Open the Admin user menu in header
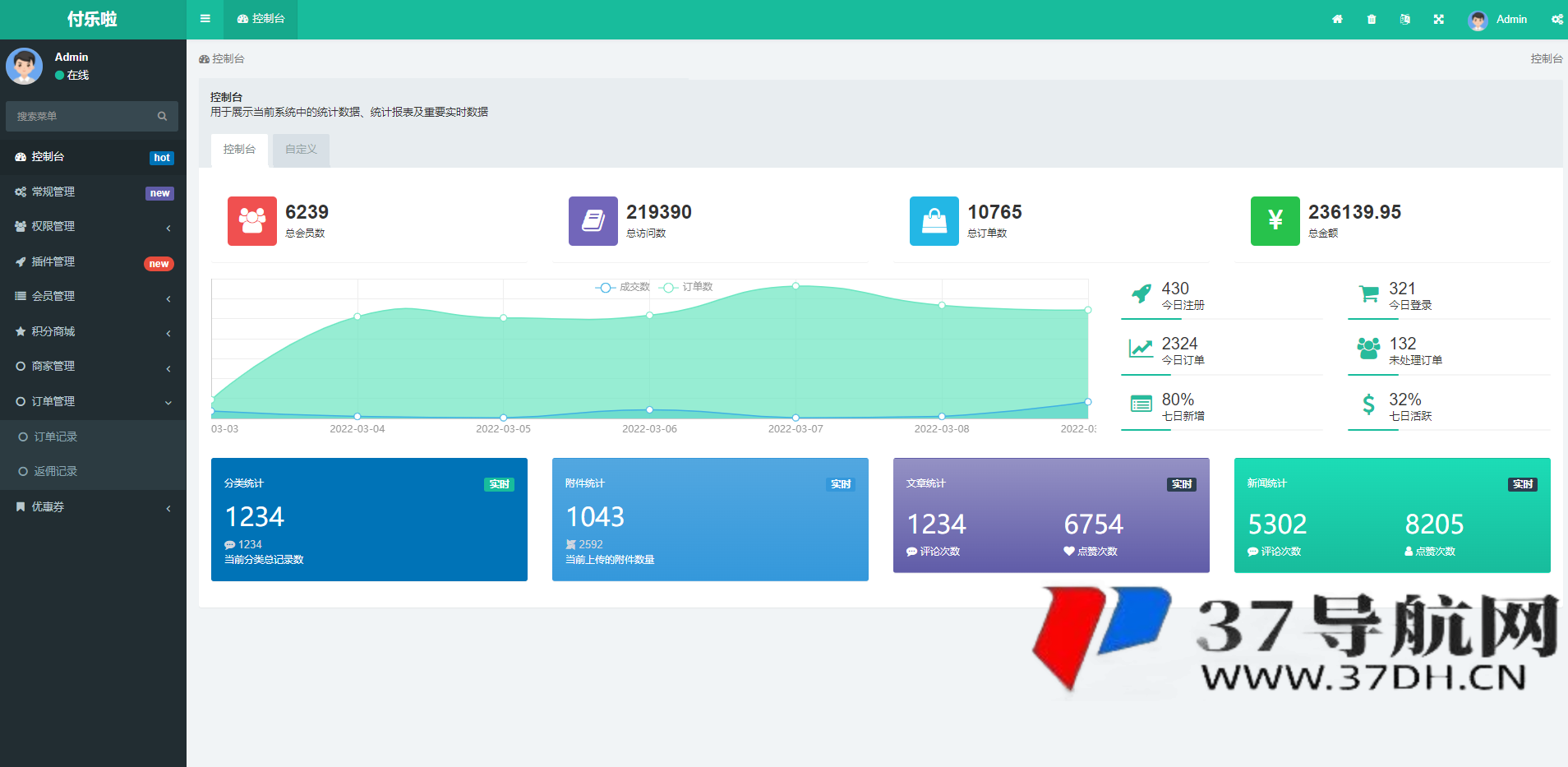This screenshot has height=767, width=1568. [1498, 19]
